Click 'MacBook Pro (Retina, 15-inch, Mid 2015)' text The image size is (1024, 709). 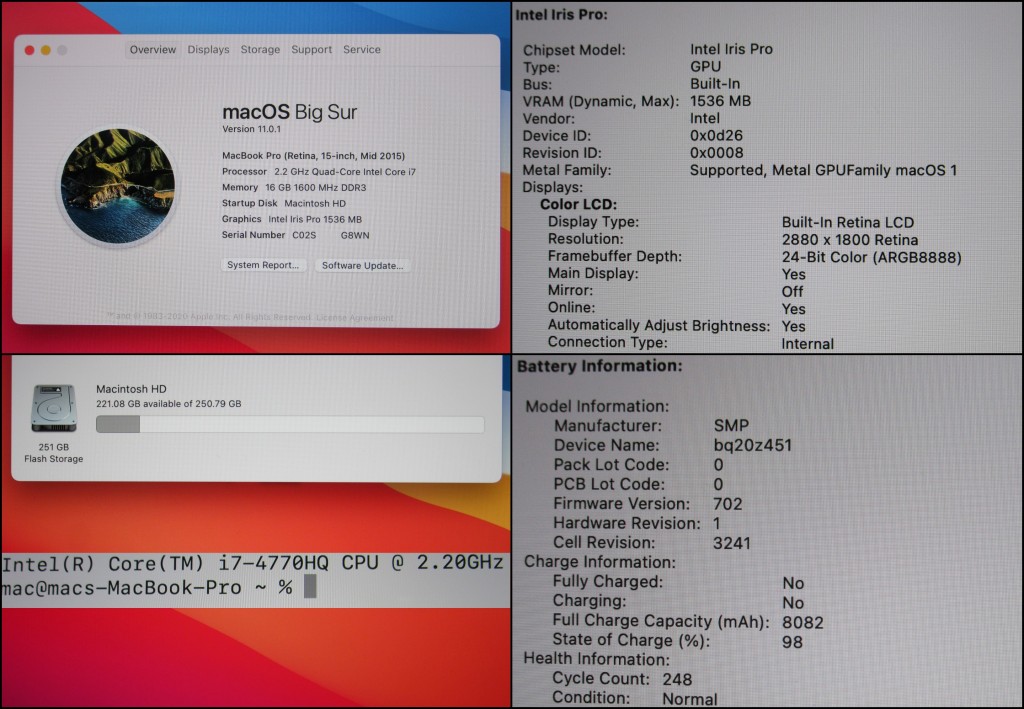coord(313,156)
